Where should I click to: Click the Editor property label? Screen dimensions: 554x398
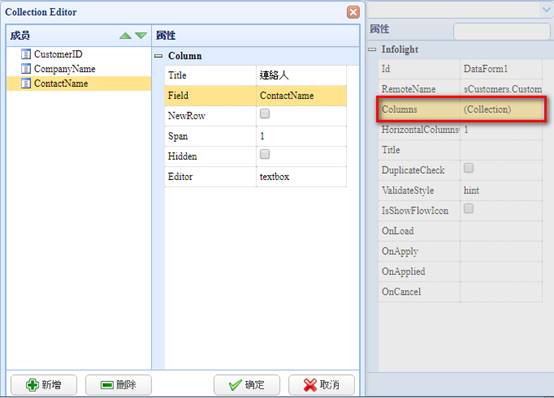[x=180, y=177]
